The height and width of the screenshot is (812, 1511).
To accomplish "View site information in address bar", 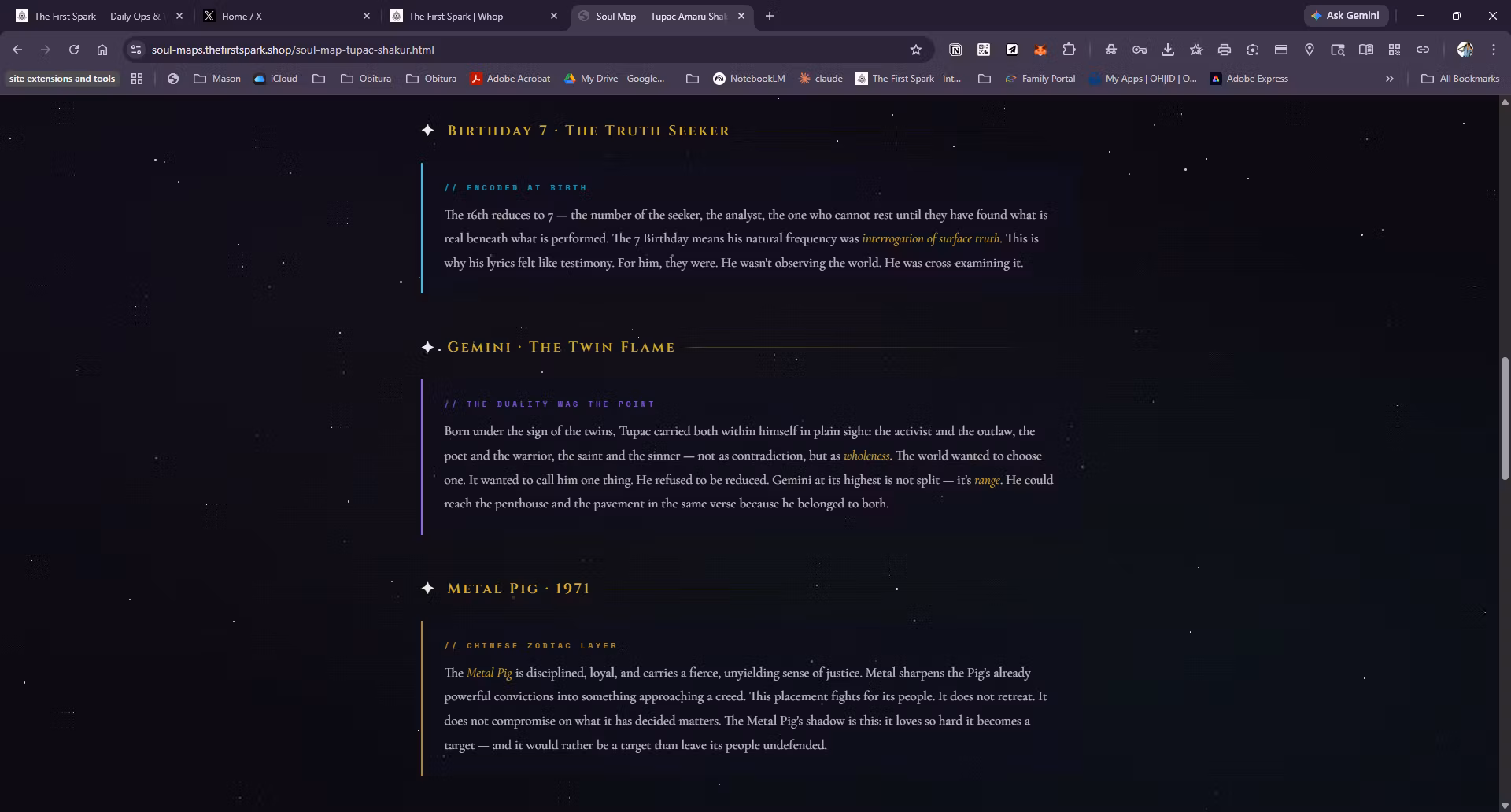I will 136,50.
